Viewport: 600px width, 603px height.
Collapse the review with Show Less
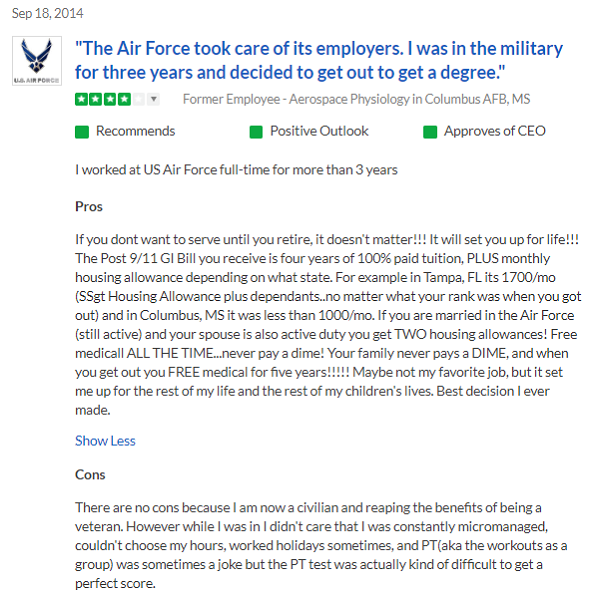pos(105,441)
